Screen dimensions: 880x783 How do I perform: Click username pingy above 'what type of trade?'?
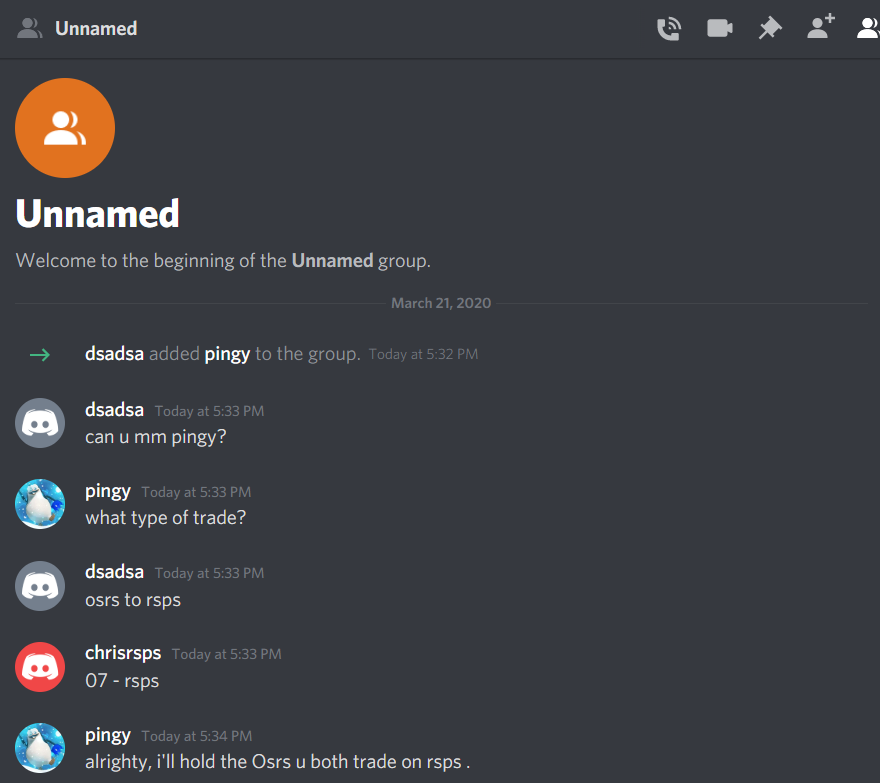point(108,492)
